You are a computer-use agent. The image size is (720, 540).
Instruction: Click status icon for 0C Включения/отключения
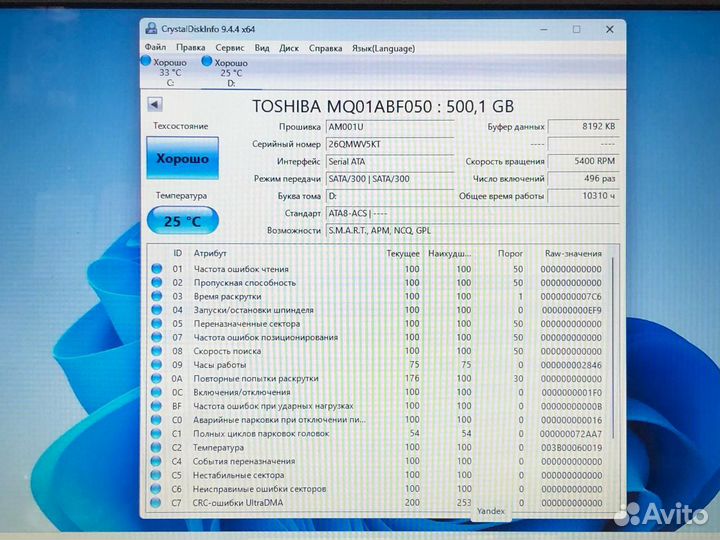pyautogui.click(x=157, y=392)
